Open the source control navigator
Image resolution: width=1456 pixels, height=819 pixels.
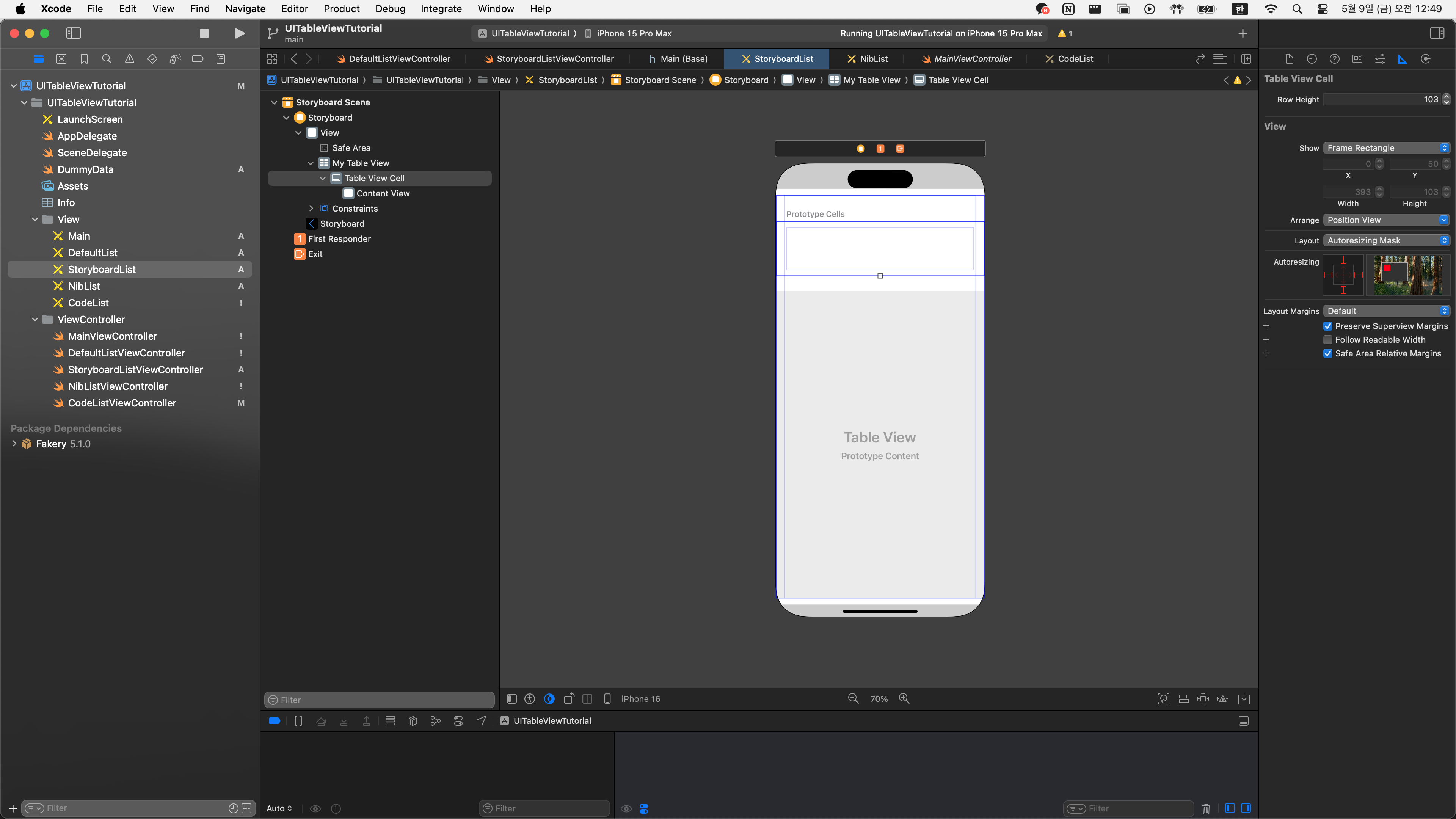pyautogui.click(x=61, y=59)
